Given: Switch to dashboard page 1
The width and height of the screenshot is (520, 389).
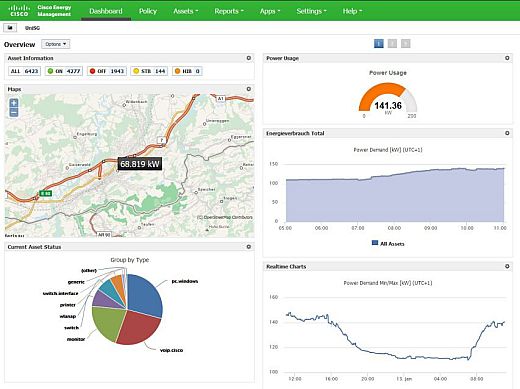Looking at the screenshot, I should coord(379,44).
